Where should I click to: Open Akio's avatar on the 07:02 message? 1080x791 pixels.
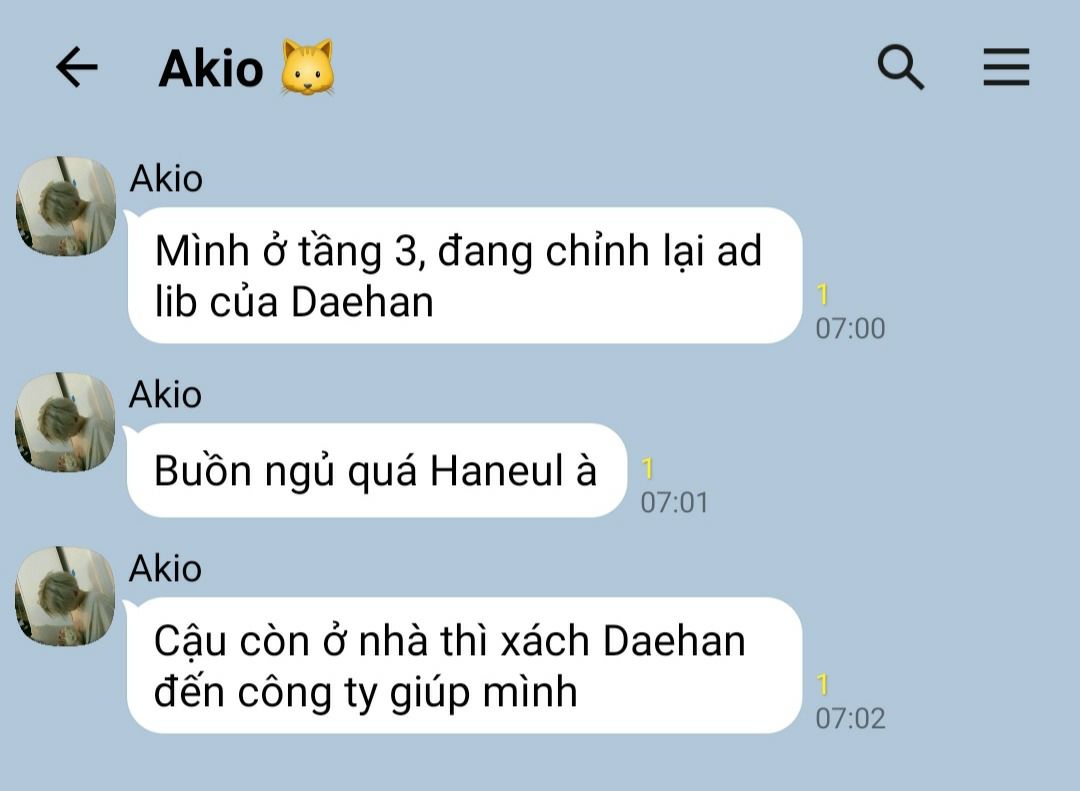coord(65,596)
